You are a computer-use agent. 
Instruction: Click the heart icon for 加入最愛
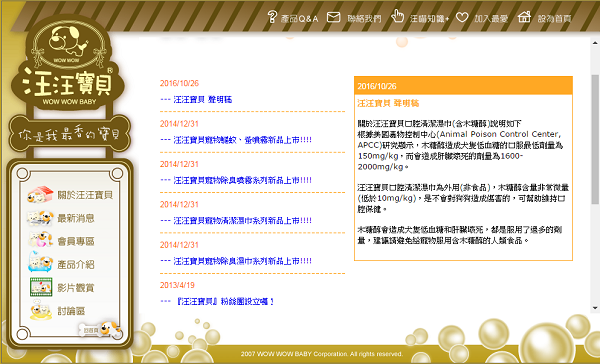[462, 17]
